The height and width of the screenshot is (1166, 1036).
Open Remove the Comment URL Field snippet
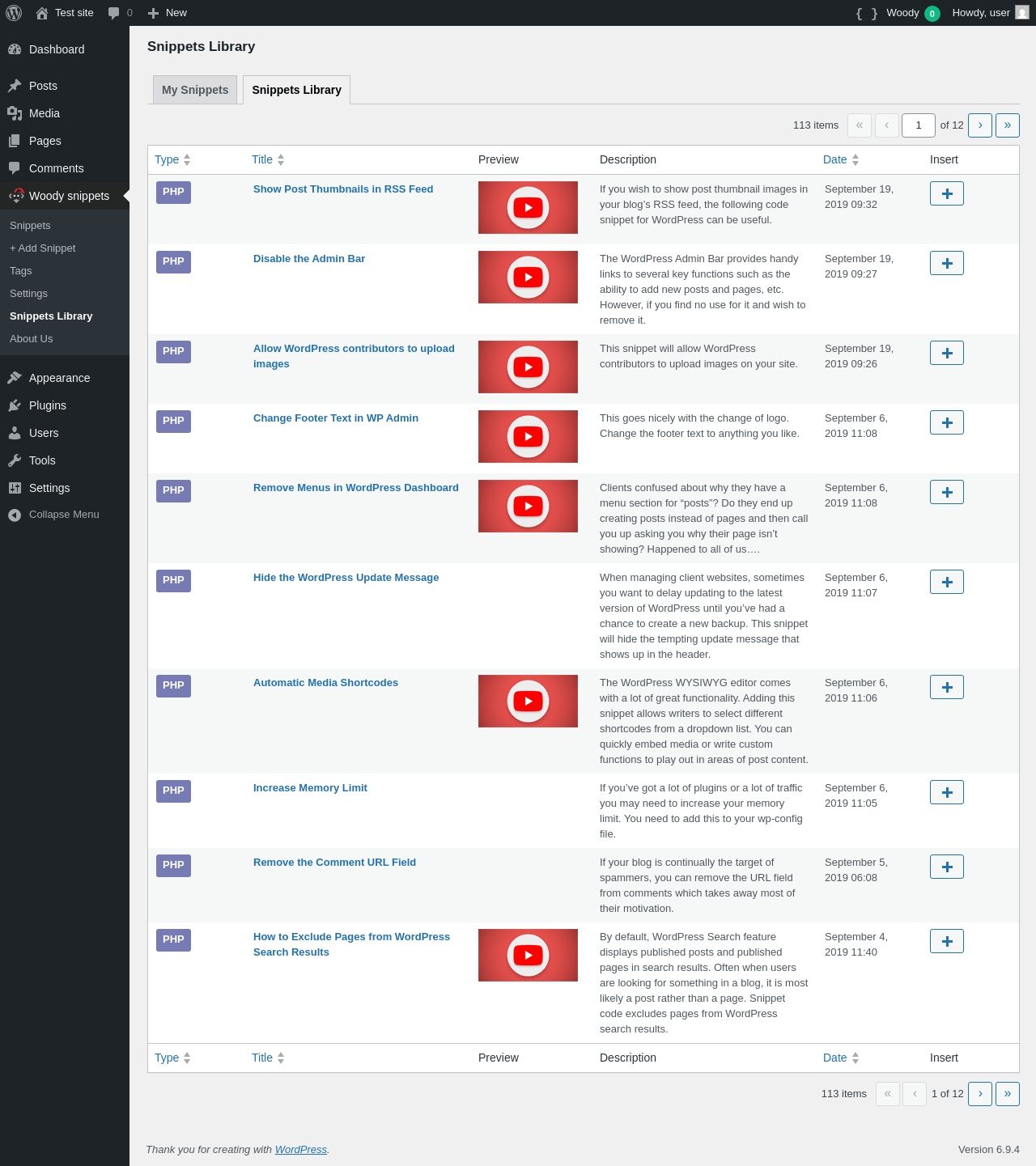[334, 863]
